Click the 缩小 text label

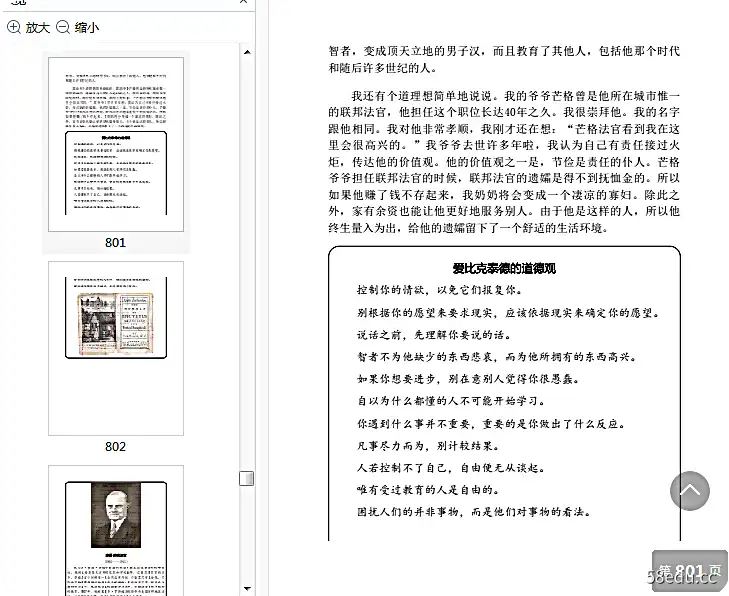(x=87, y=28)
